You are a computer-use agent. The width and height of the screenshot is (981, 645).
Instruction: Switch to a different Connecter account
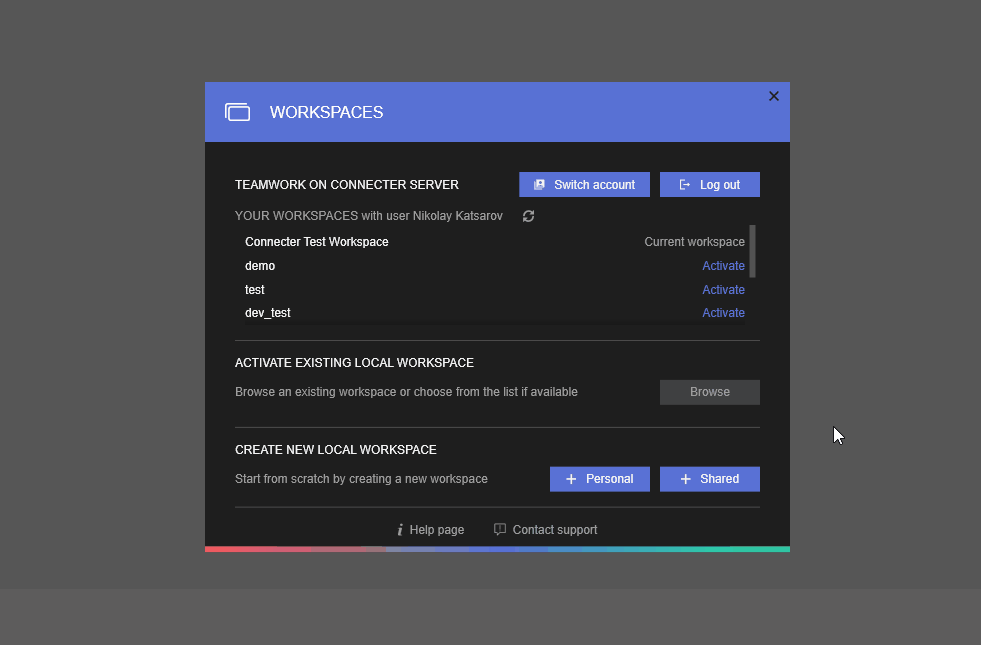[x=584, y=184]
